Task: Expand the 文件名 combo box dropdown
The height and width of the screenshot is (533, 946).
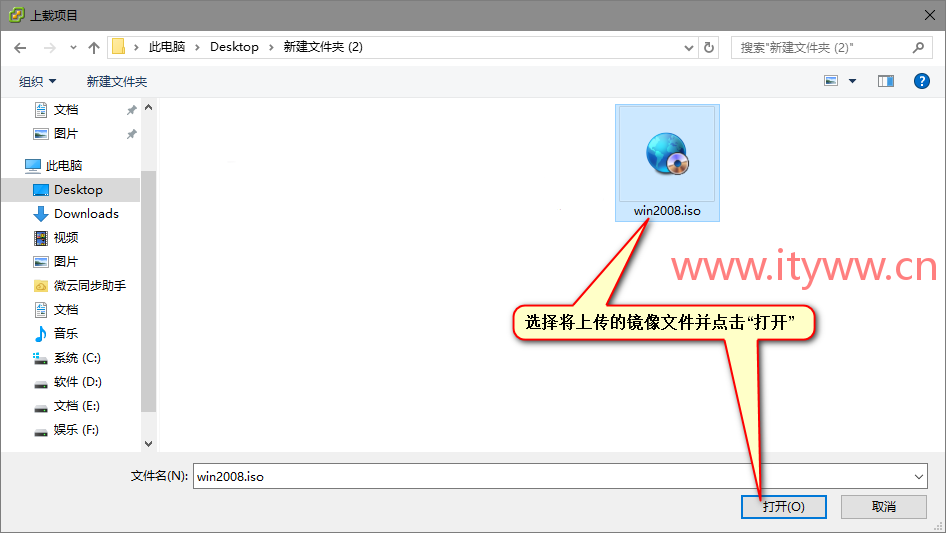Action: (919, 476)
